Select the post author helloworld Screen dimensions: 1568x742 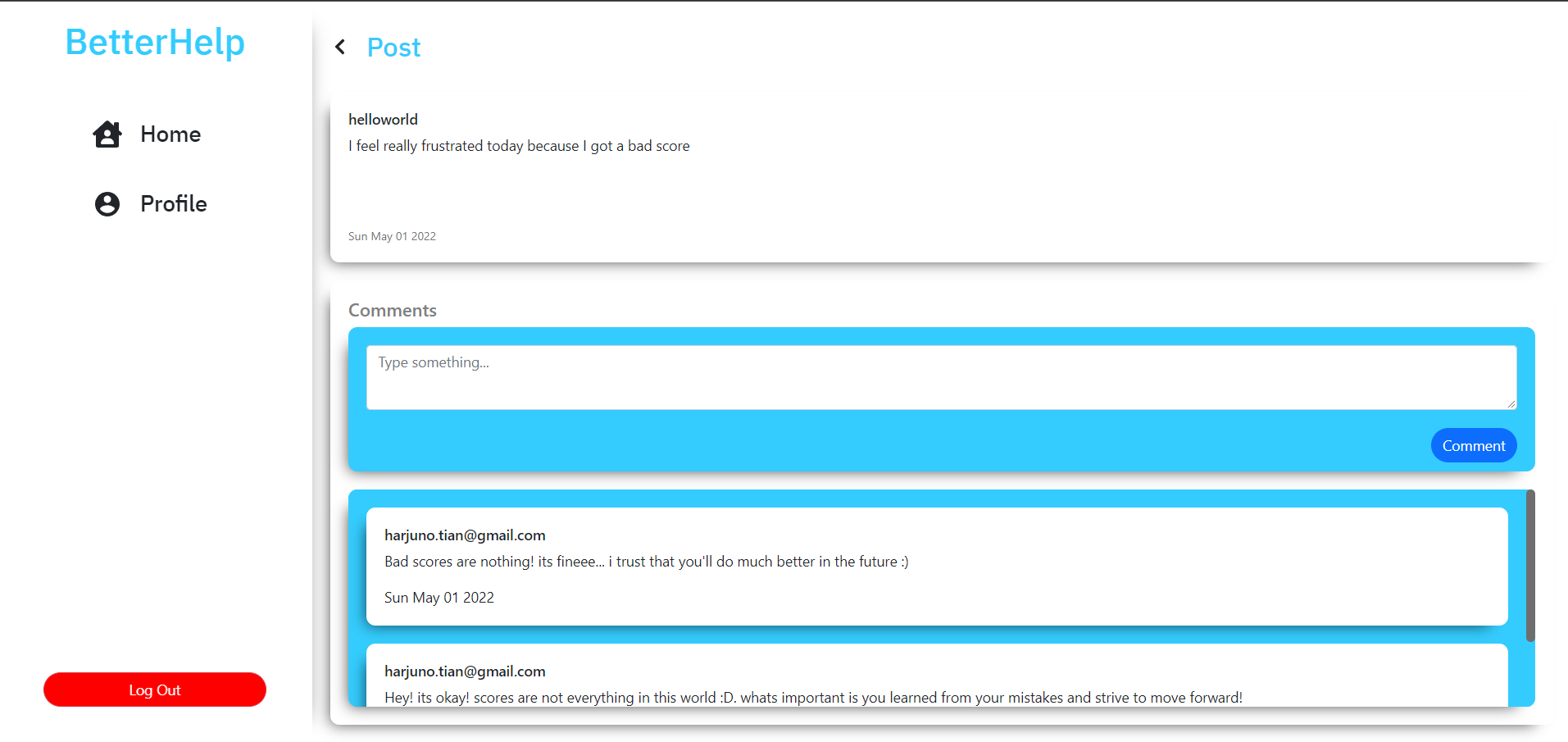click(383, 120)
